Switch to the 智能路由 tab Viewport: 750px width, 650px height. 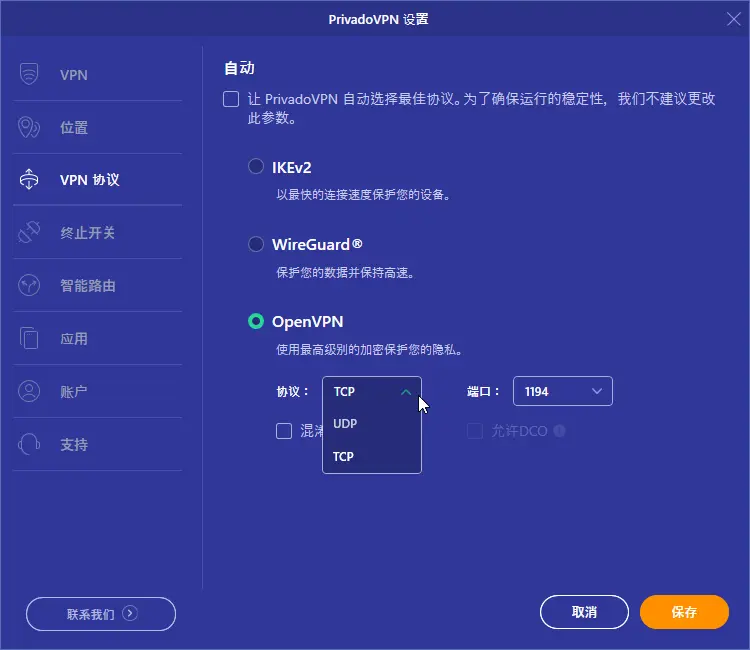tap(98, 286)
